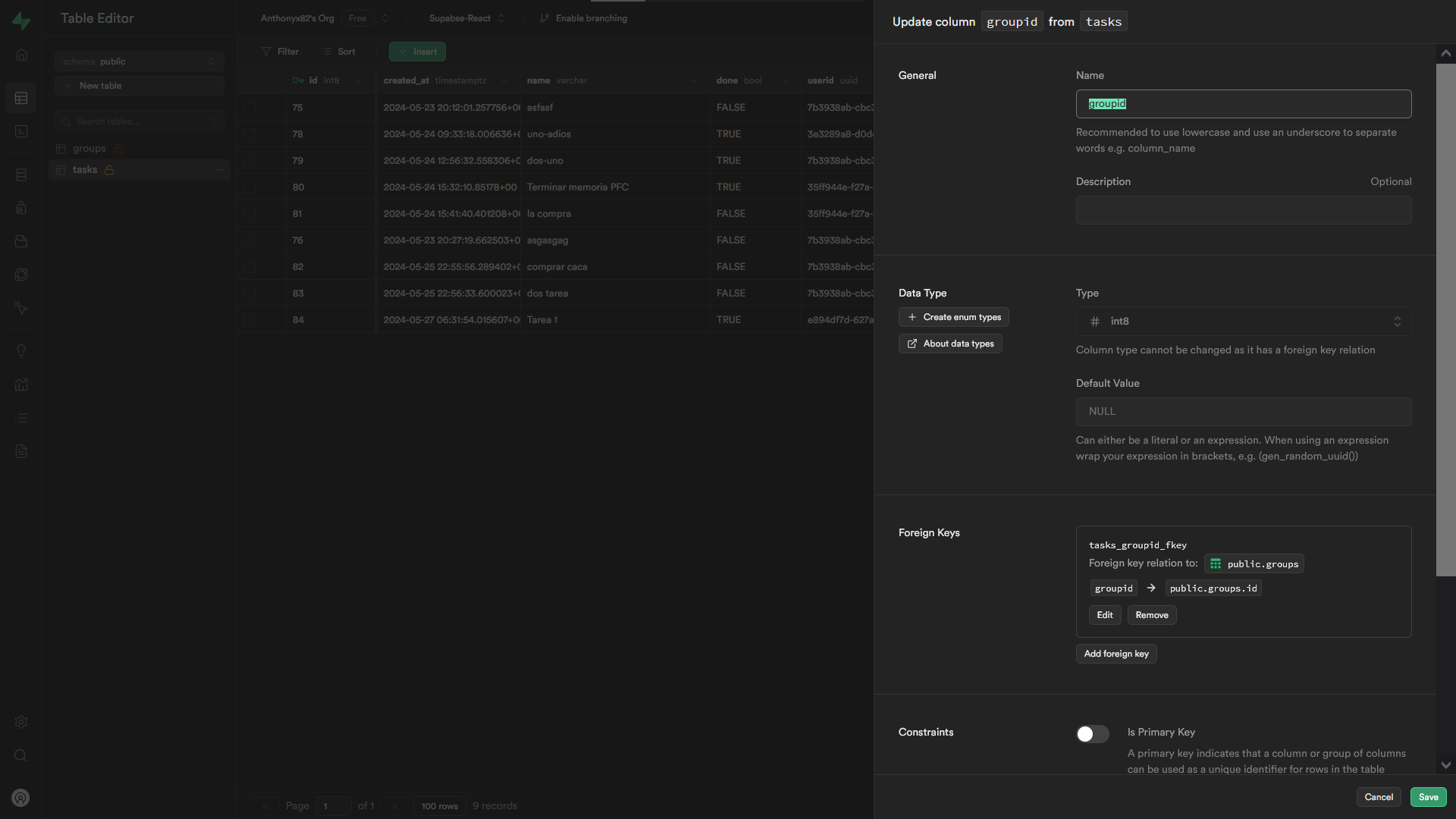Expand the schema public dropdown
This screenshot has height=819, width=1456.
[139, 61]
